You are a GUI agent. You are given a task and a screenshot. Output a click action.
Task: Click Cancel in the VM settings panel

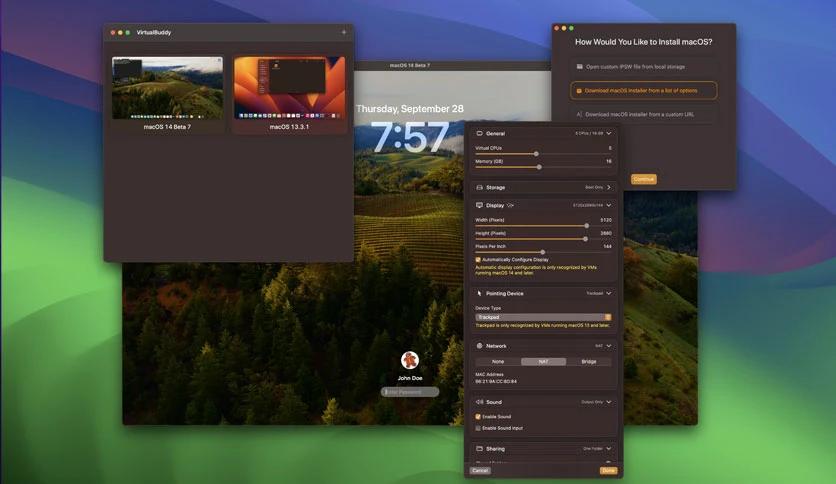tap(480, 471)
